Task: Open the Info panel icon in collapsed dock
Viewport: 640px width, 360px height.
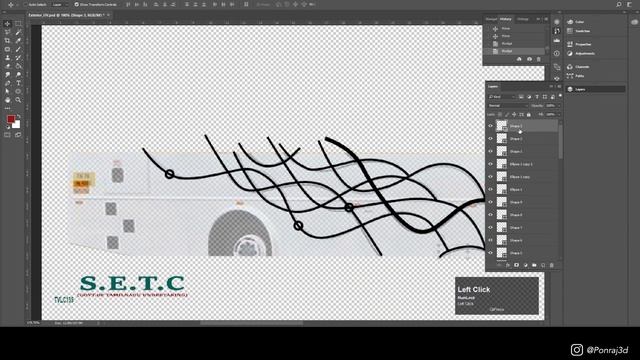Action: [x=557, y=53]
